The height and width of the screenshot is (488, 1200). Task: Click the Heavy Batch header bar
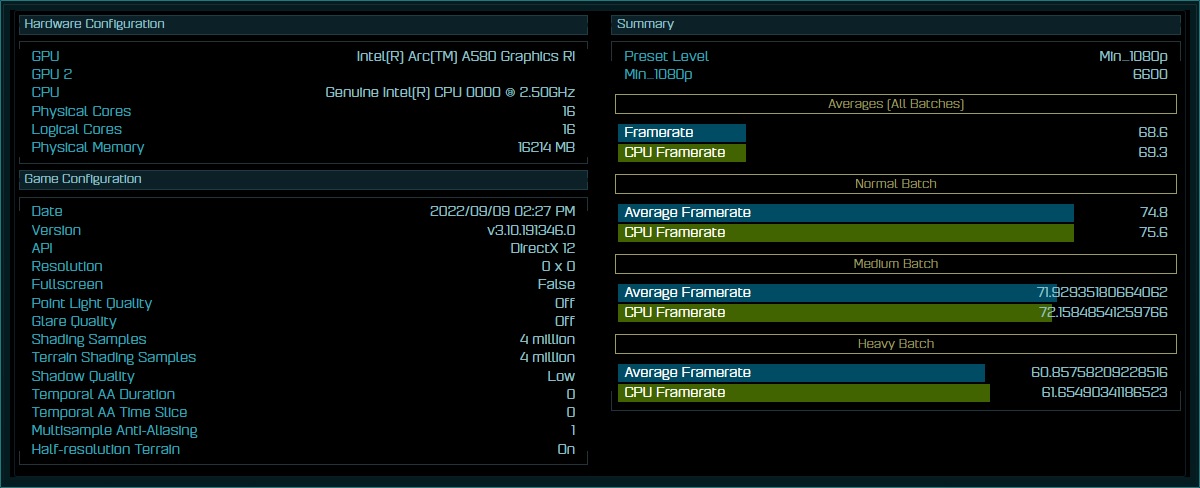(896, 344)
